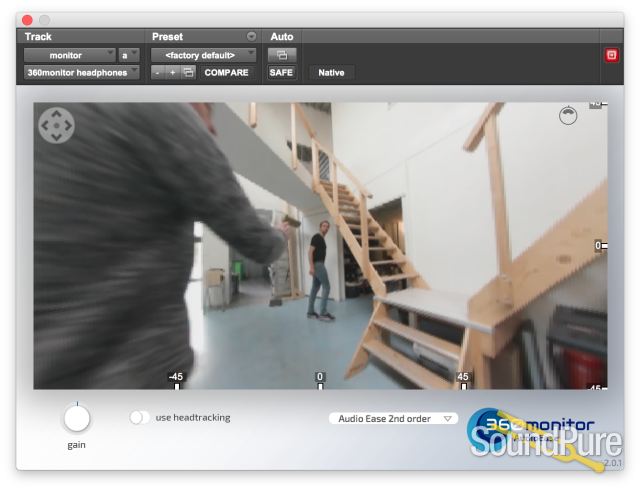Click the red target button in the plugin header
This screenshot has height=490, width=640.
click(x=612, y=55)
